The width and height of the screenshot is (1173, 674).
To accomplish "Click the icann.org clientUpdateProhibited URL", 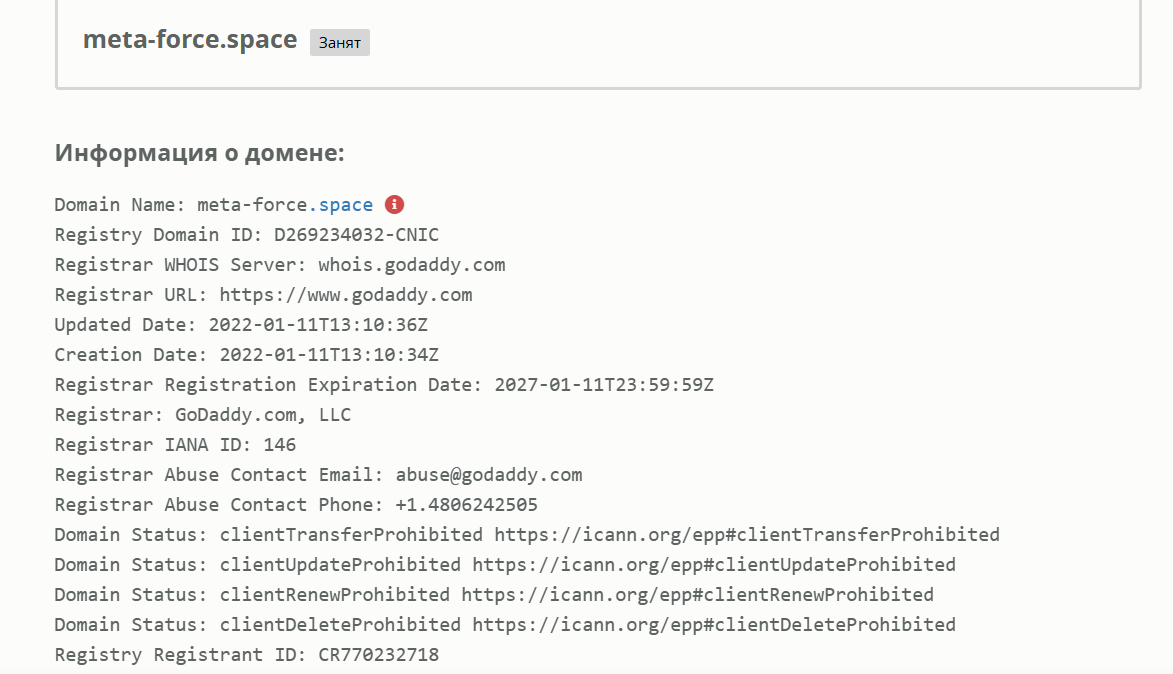I will 714,565.
